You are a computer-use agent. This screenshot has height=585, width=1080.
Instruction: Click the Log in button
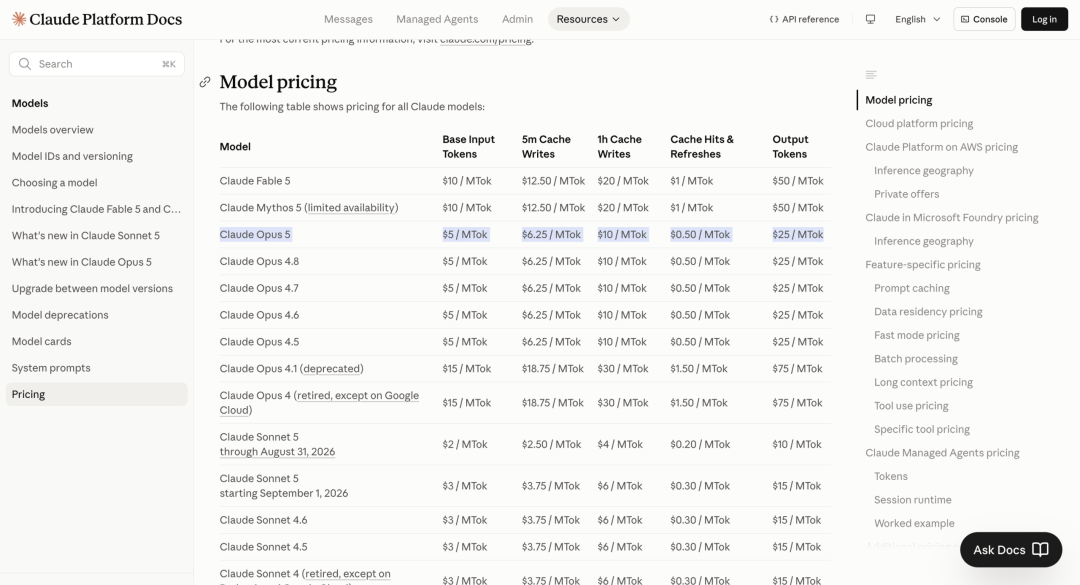pos(1044,19)
